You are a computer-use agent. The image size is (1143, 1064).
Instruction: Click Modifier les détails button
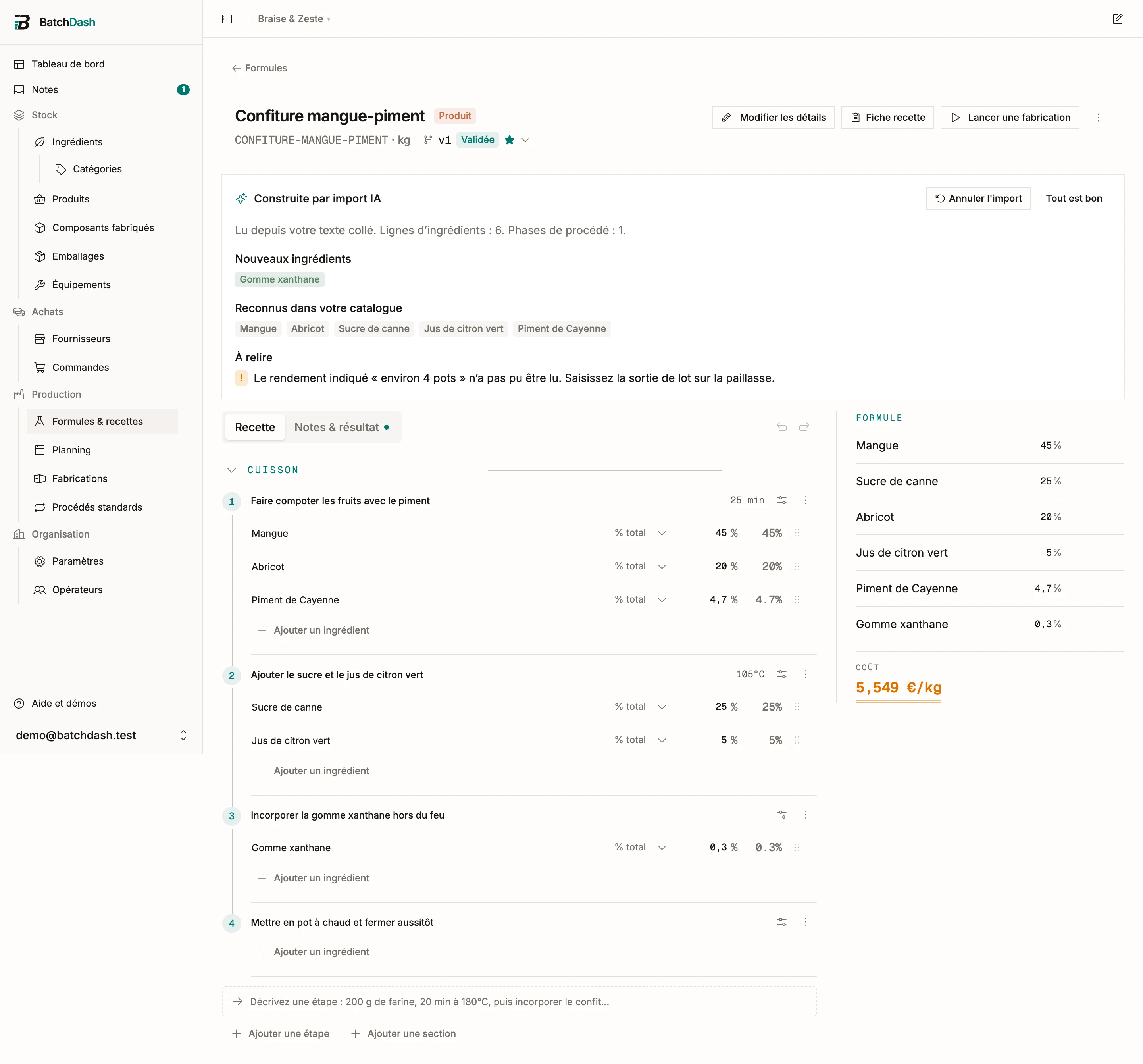(x=773, y=118)
